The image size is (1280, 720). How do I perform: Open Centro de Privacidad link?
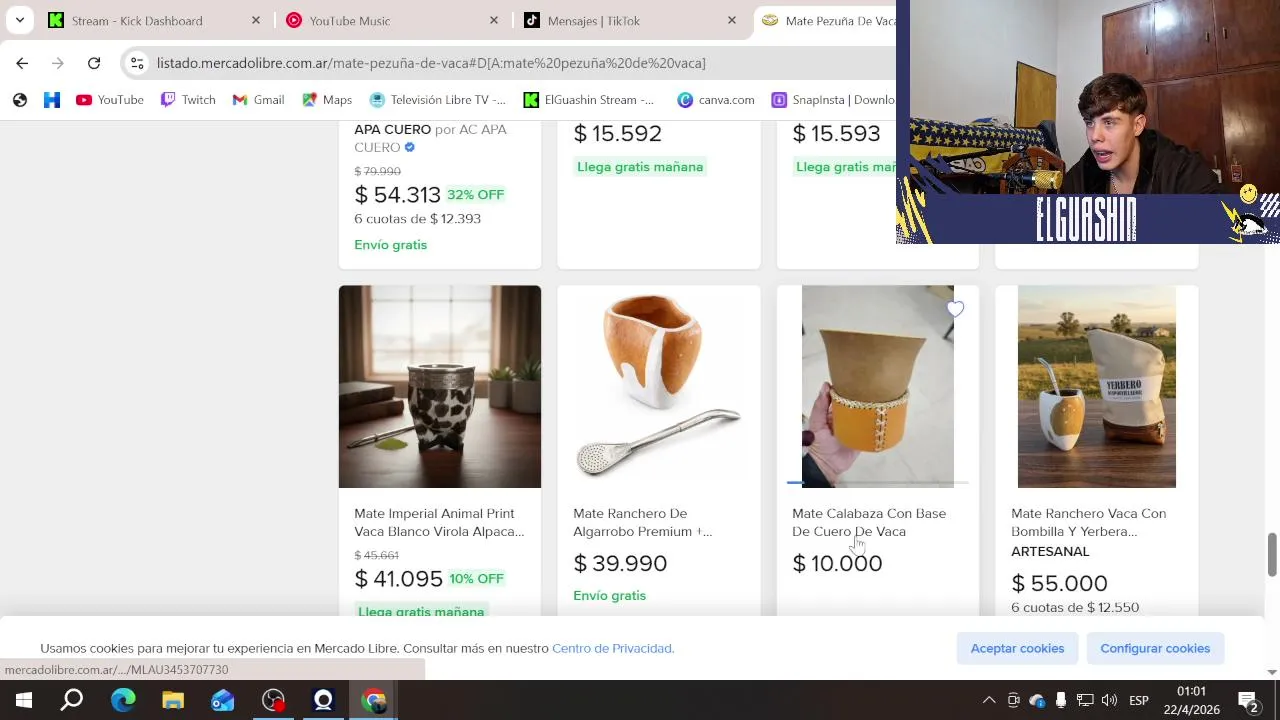pyautogui.click(x=613, y=648)
